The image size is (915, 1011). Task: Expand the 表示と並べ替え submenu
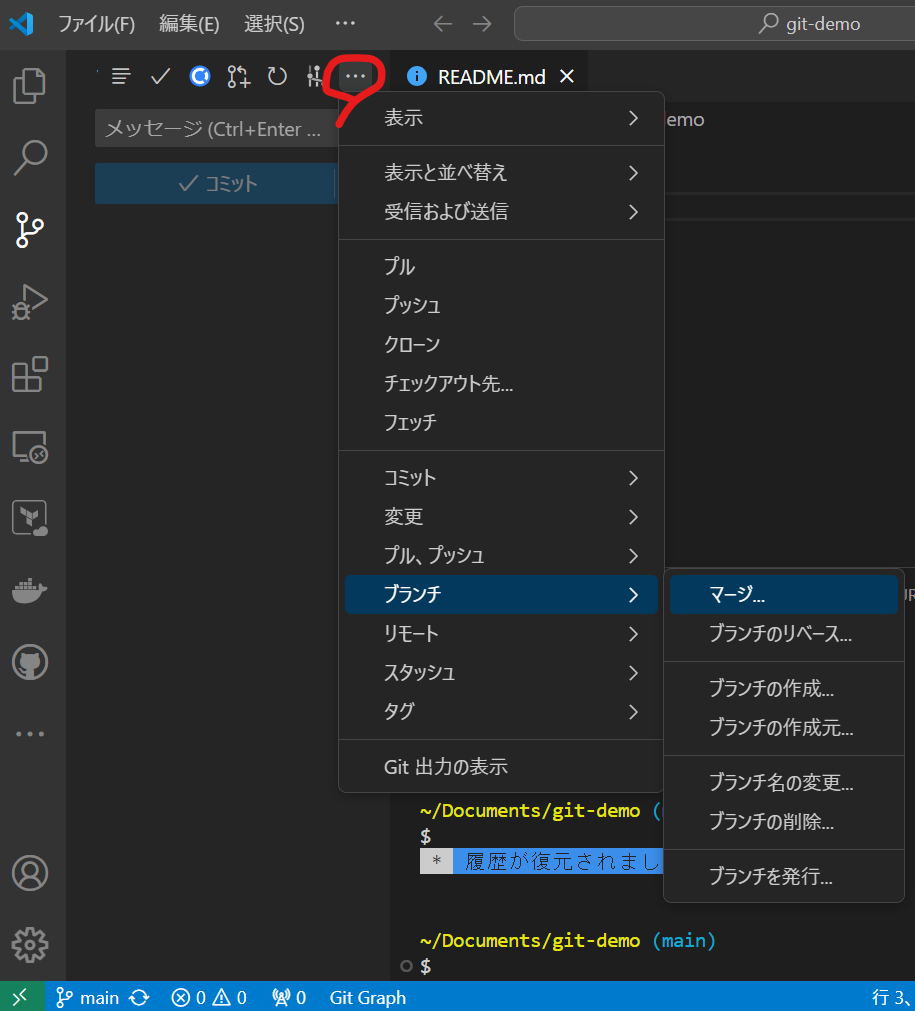coord(501,173)
